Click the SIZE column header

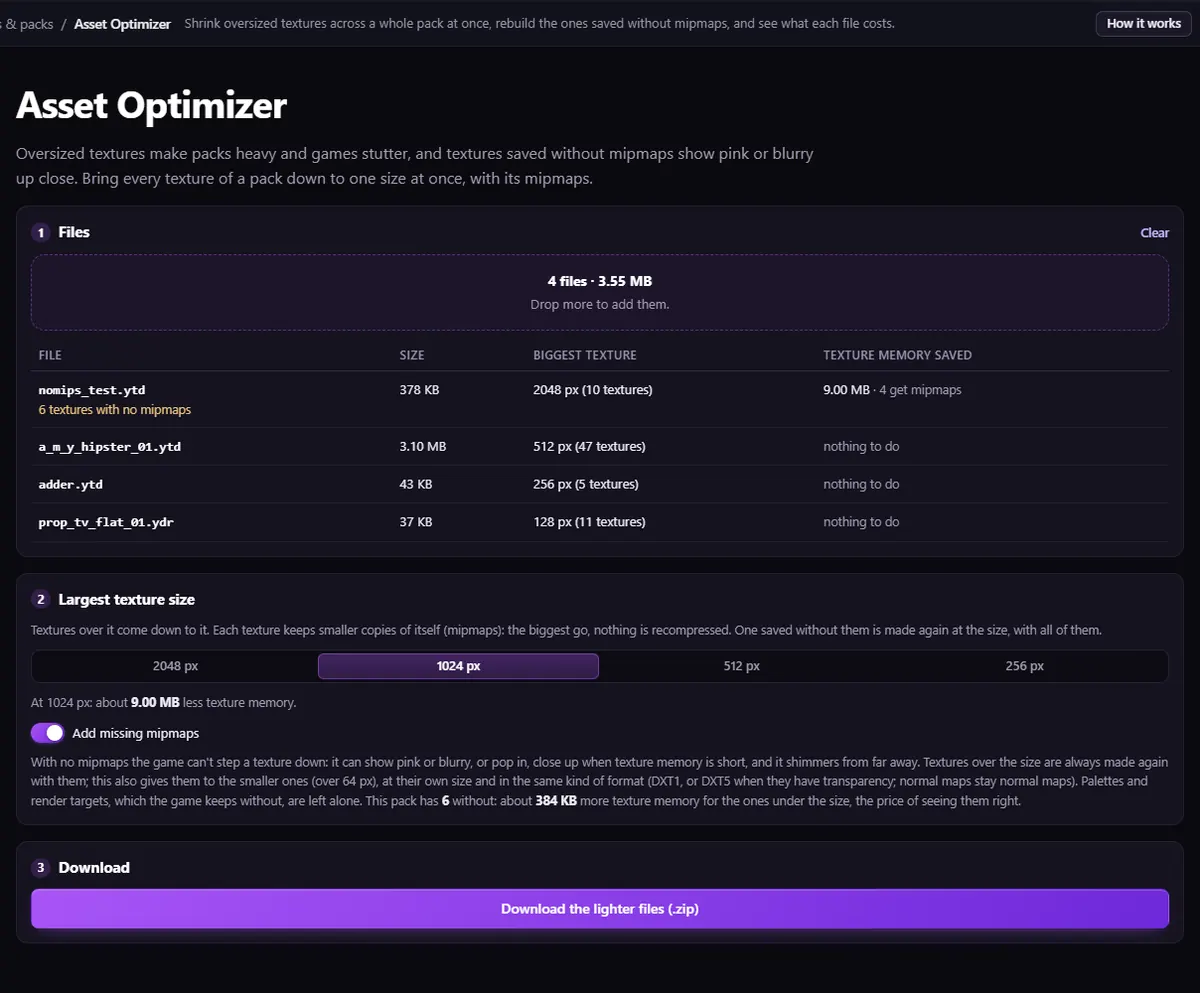412,355
